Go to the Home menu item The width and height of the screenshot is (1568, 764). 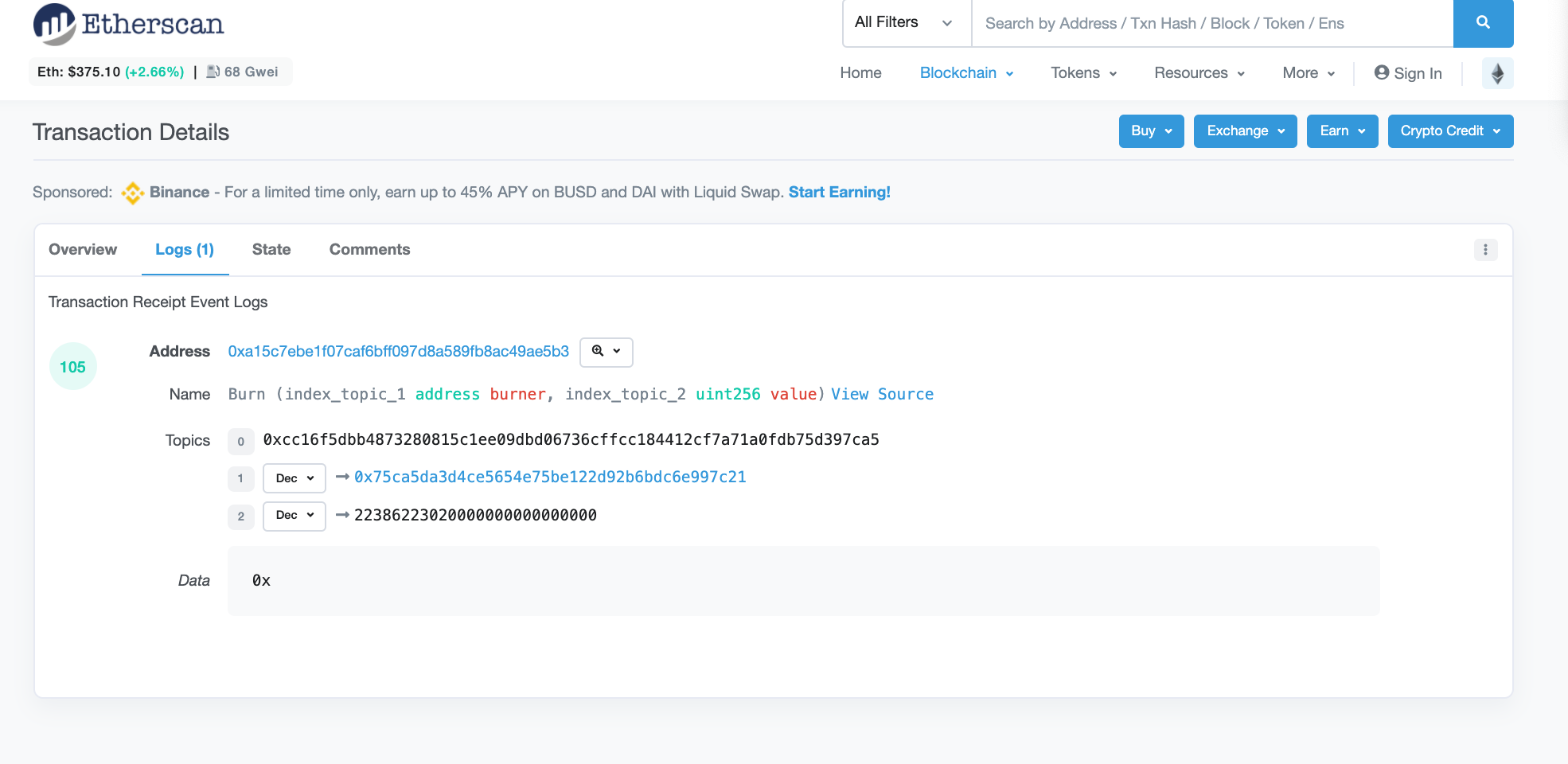pyautogui.click(x=860, y=73)
